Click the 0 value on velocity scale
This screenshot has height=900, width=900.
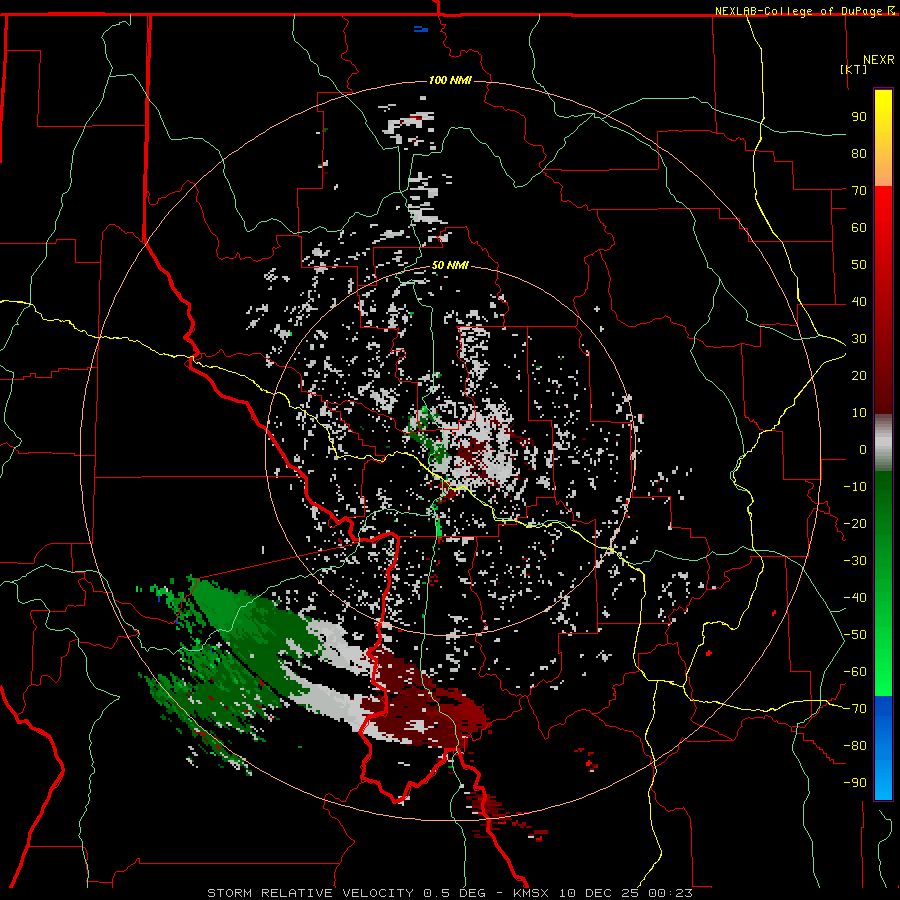pos(863,450)
